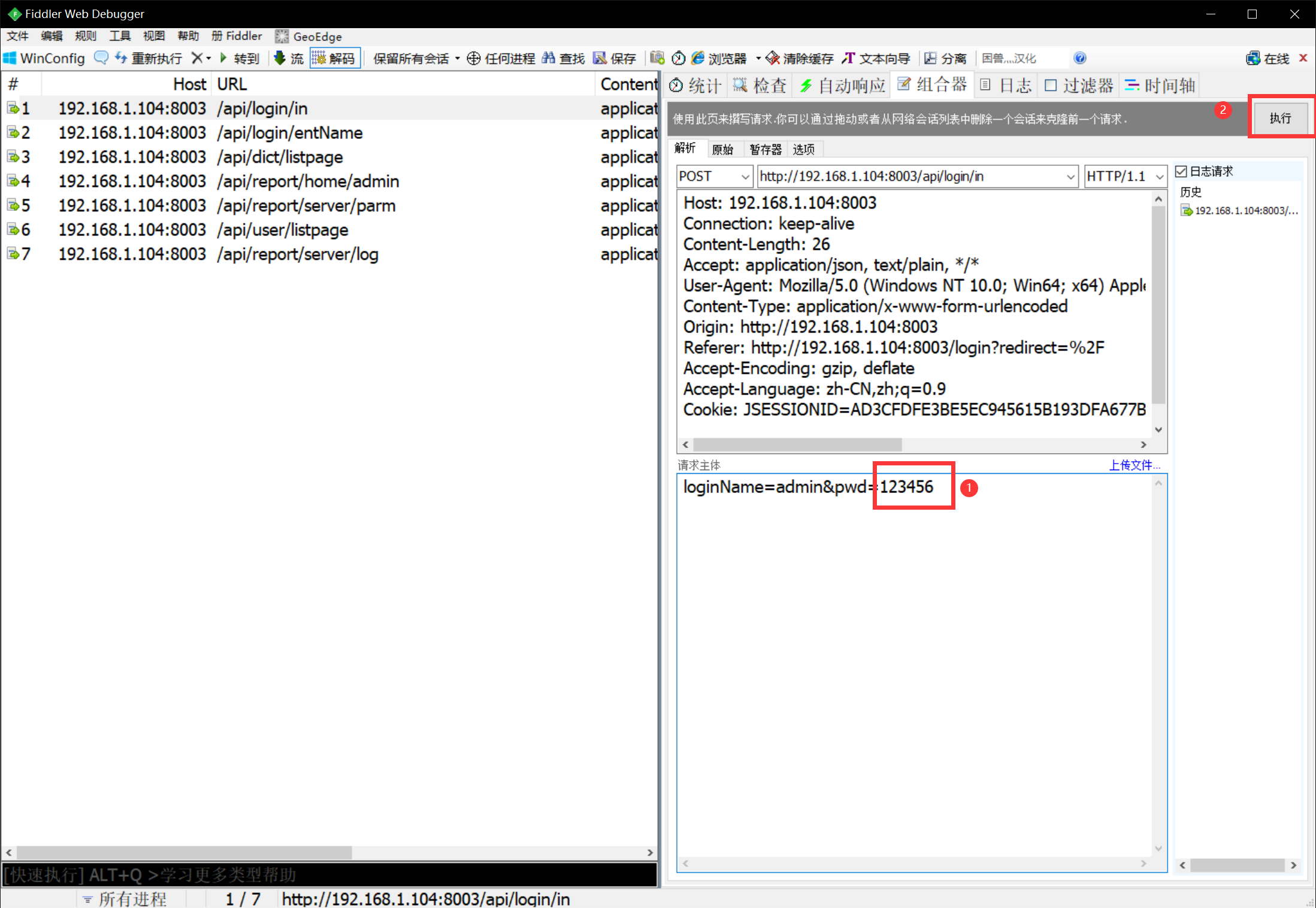Switch to the 原始 tab
The image size is (1316, 908).
pos(722,149)
